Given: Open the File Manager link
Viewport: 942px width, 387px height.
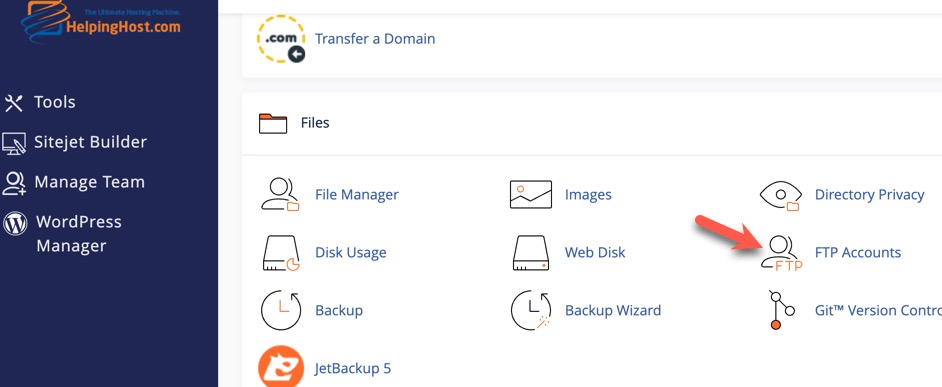Looking at the screenshot, I should click(357, 195).
